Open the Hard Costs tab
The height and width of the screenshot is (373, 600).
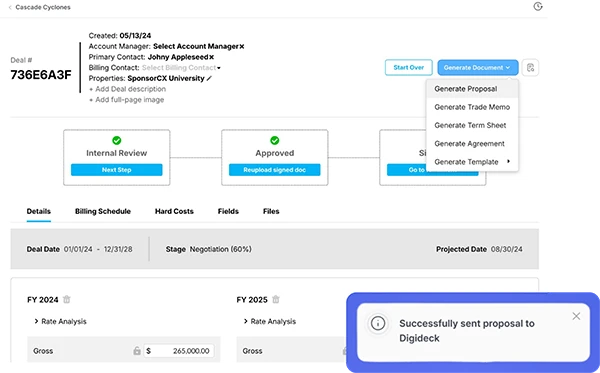point(174,211)
